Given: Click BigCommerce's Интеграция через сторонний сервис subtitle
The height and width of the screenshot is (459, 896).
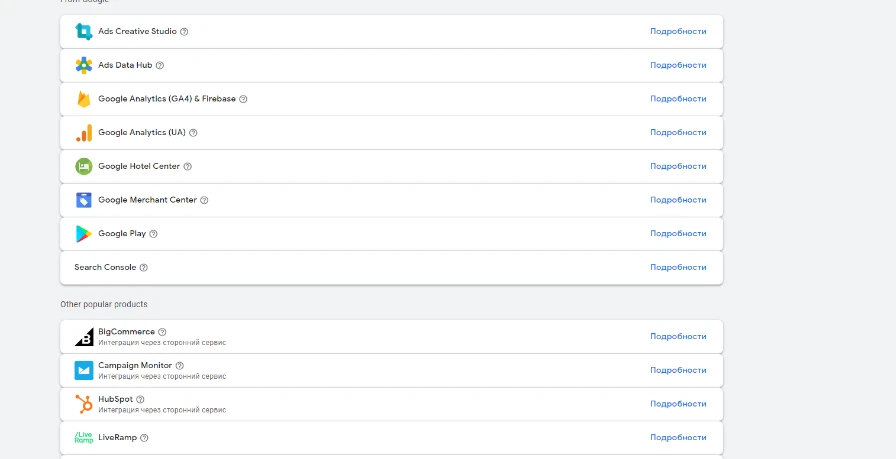Looking at the screenshot, I should (x=162, y=343).
